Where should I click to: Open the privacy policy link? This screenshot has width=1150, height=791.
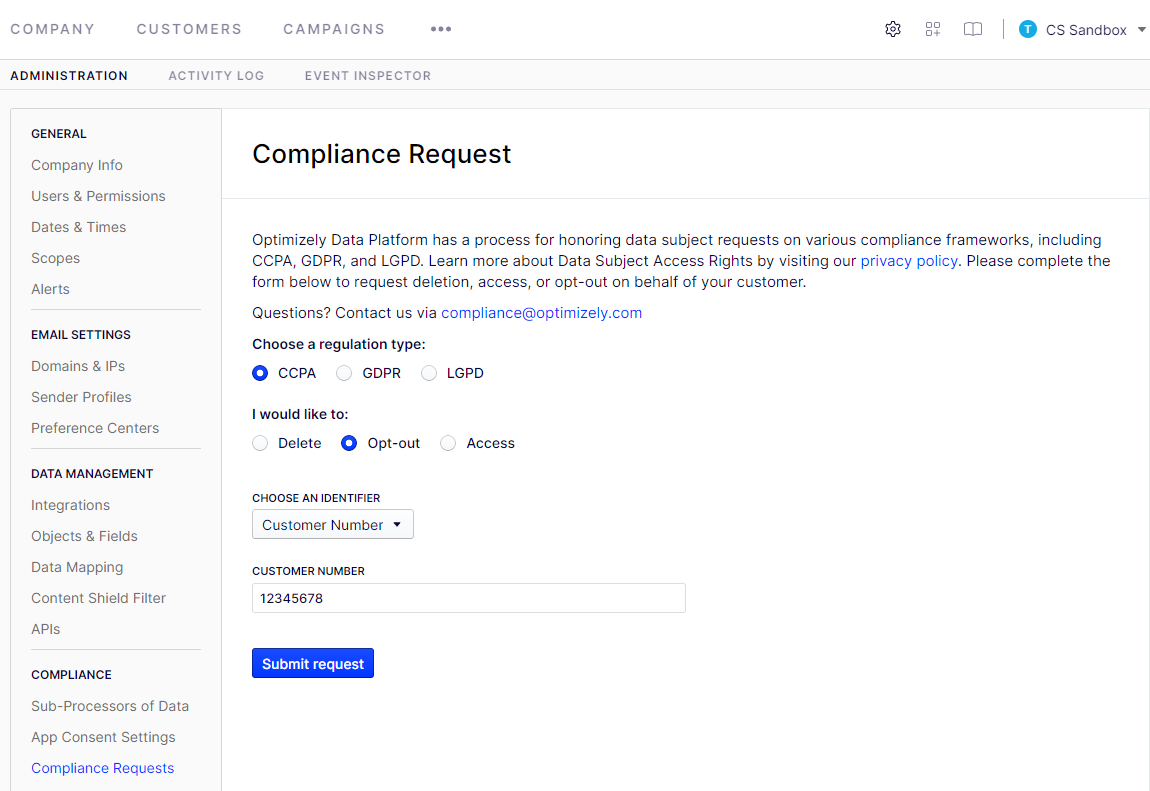(909, 261)
